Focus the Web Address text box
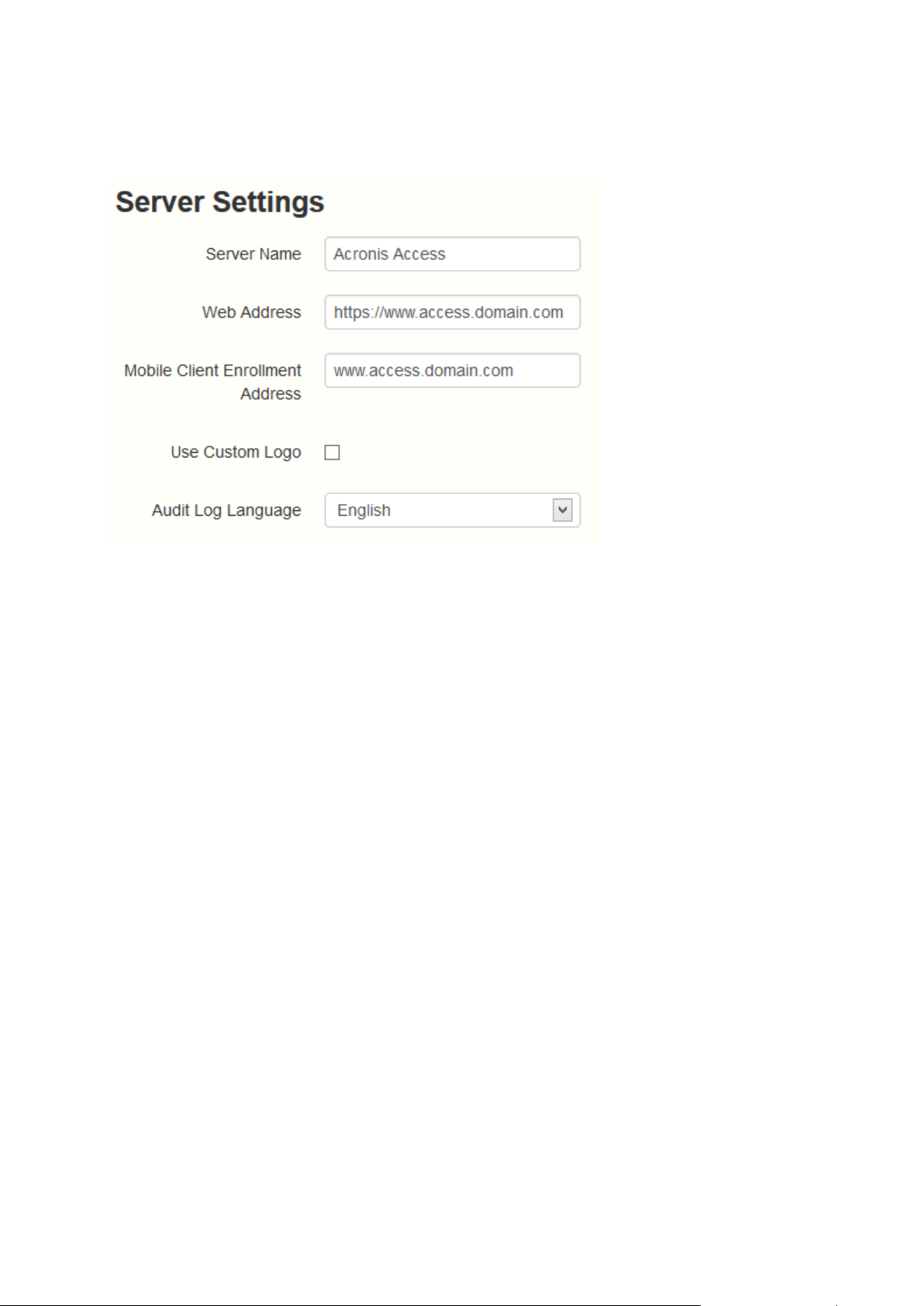 [x=452, y=313]
